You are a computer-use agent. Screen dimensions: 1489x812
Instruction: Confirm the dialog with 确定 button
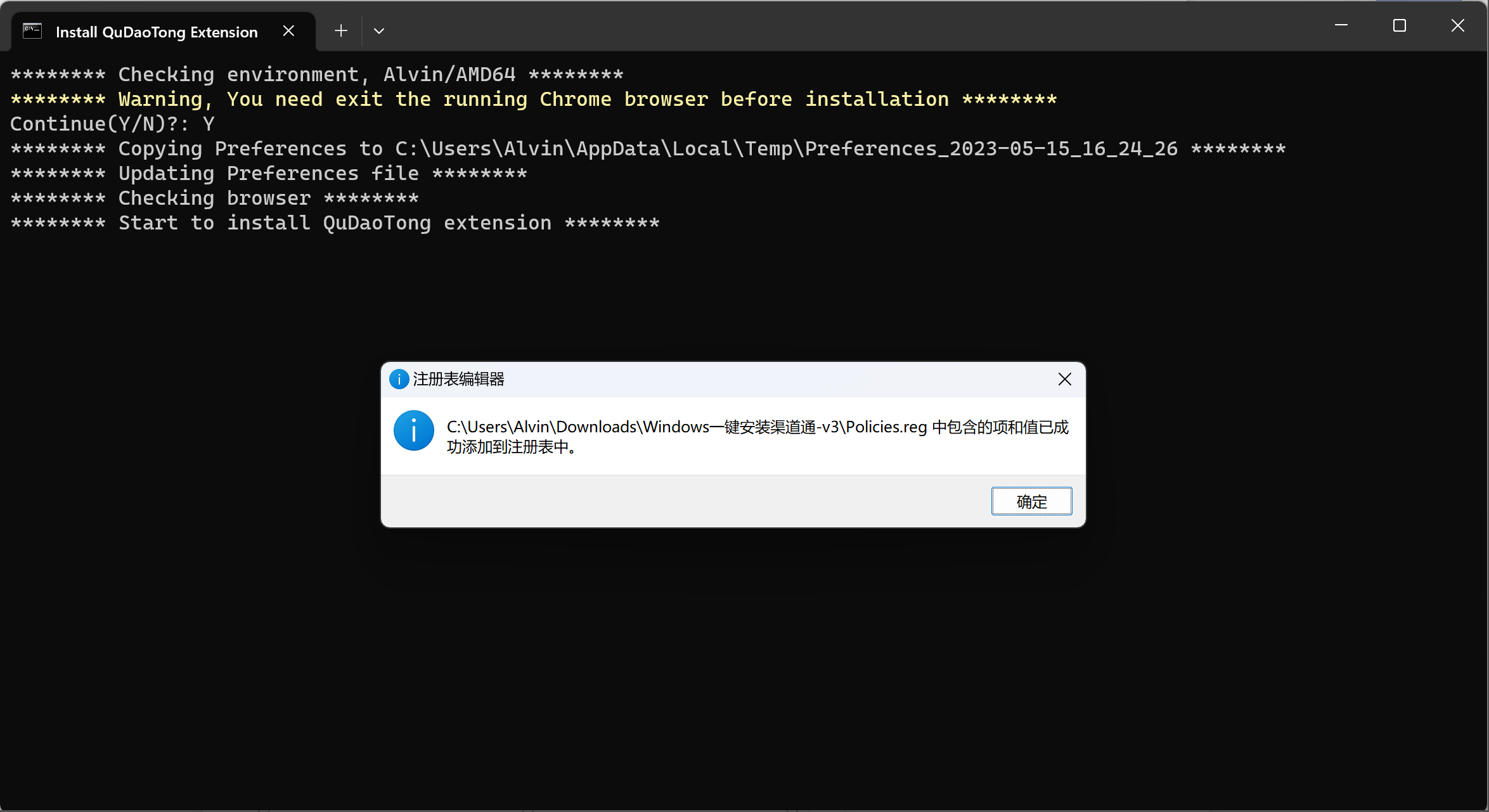coord(1032,501)
